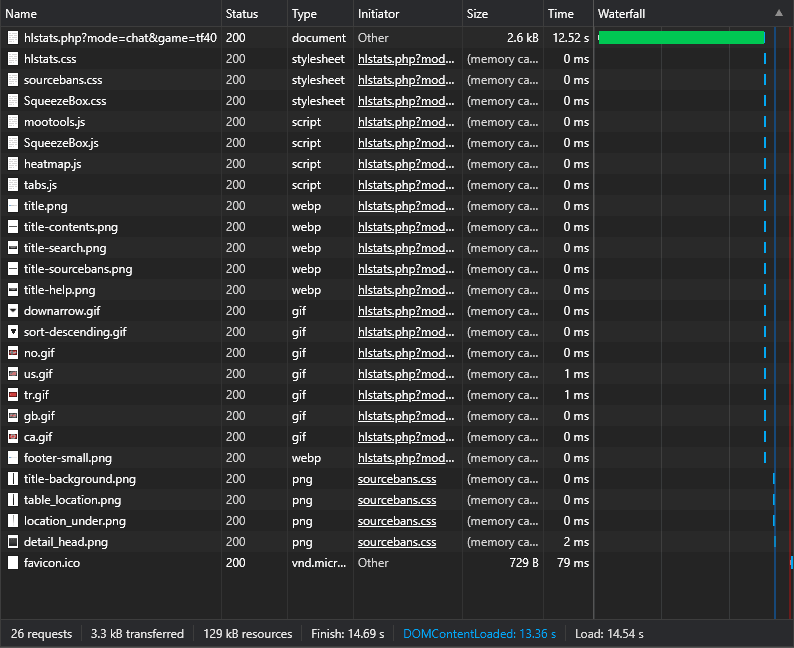
Task: Sort requests by the Size column
Action: (x=478, y=14)
